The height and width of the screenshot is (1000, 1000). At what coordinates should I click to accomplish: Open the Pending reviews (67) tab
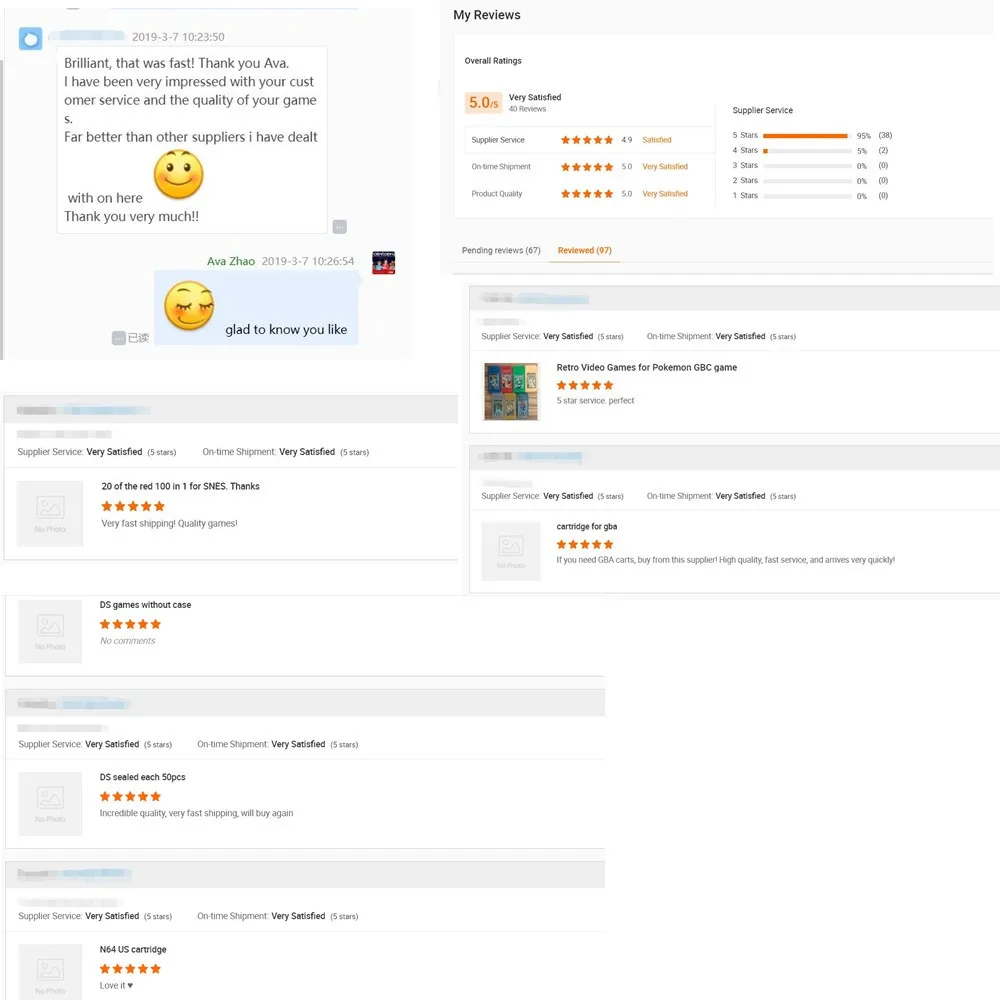[501, 250]
